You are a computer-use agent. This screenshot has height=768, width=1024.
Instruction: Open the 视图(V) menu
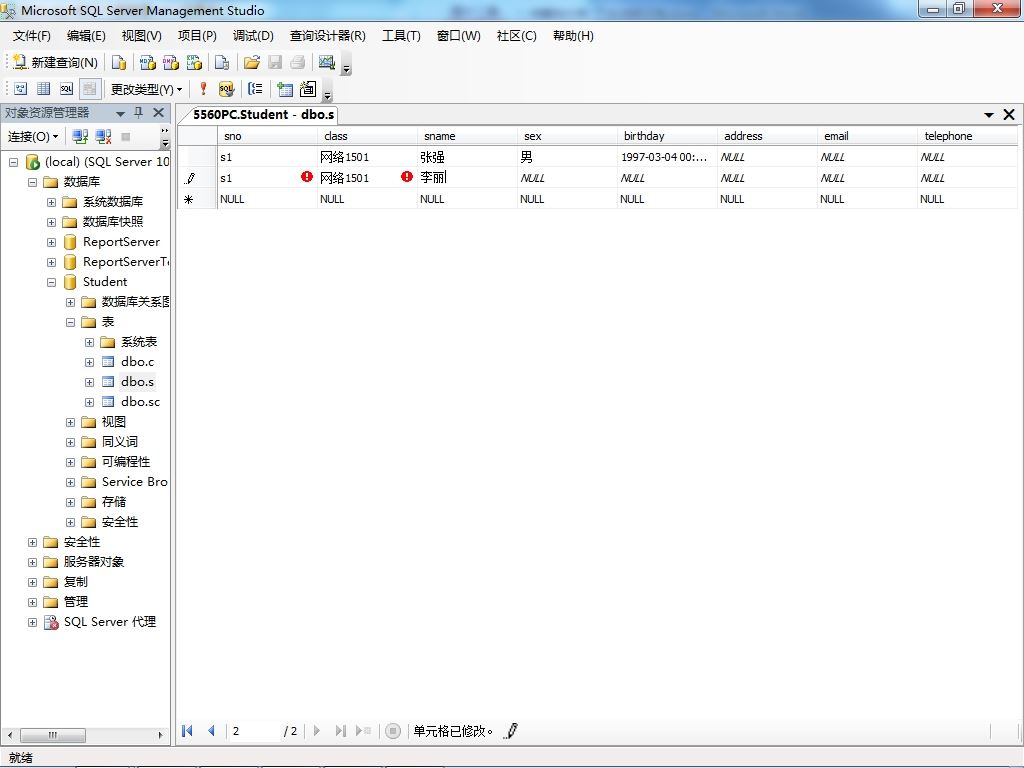[142, 36]
